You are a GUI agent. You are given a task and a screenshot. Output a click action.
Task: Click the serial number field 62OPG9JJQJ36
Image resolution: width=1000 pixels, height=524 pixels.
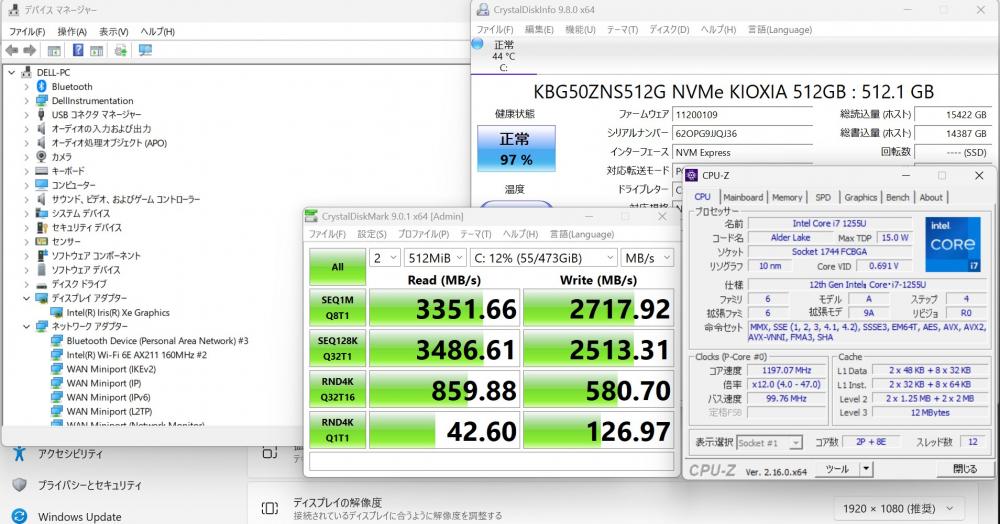pos(742,133)
